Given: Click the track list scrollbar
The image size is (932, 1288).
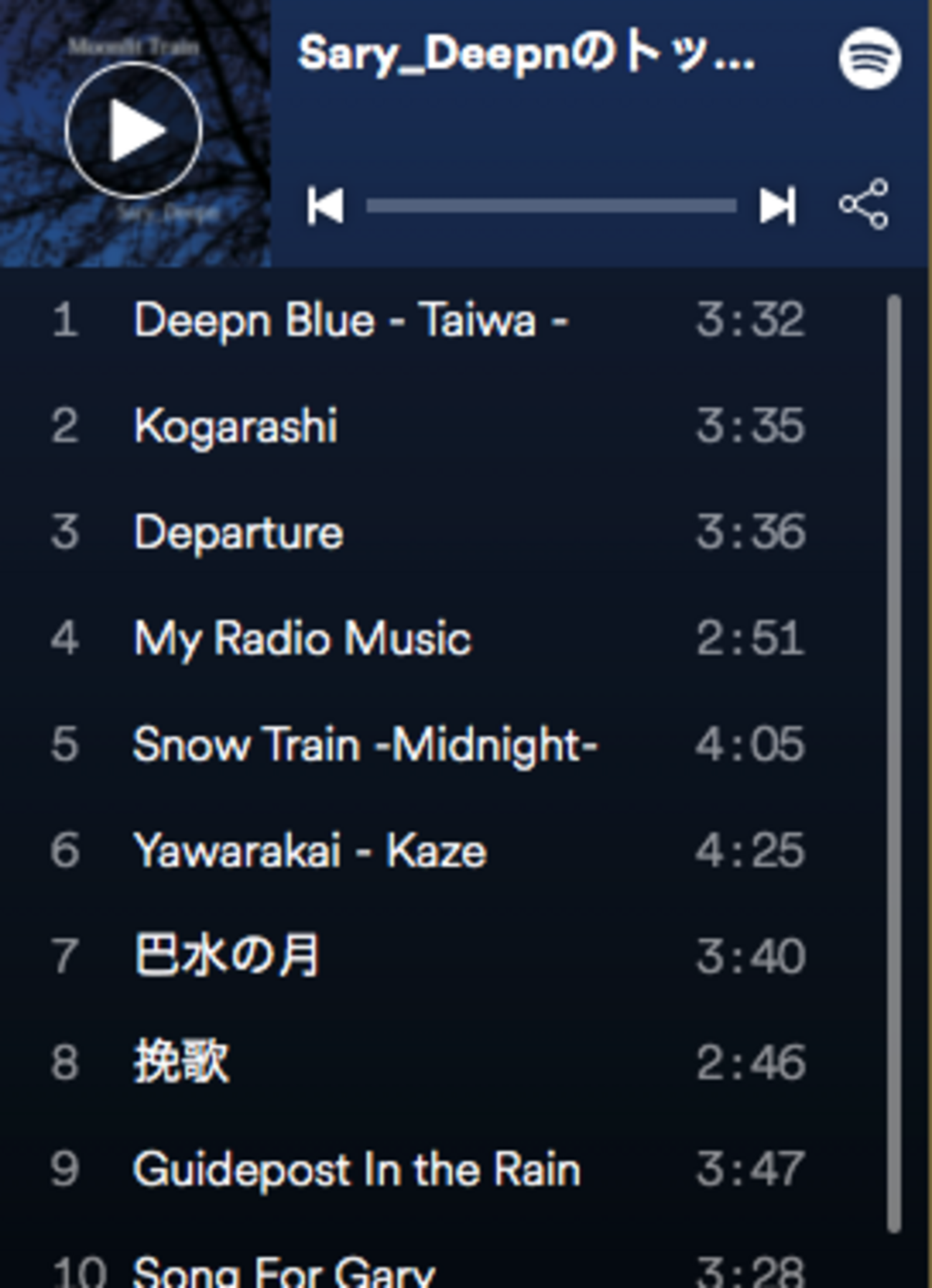Looking at the screenshot, I should click(x=893, y=763).
